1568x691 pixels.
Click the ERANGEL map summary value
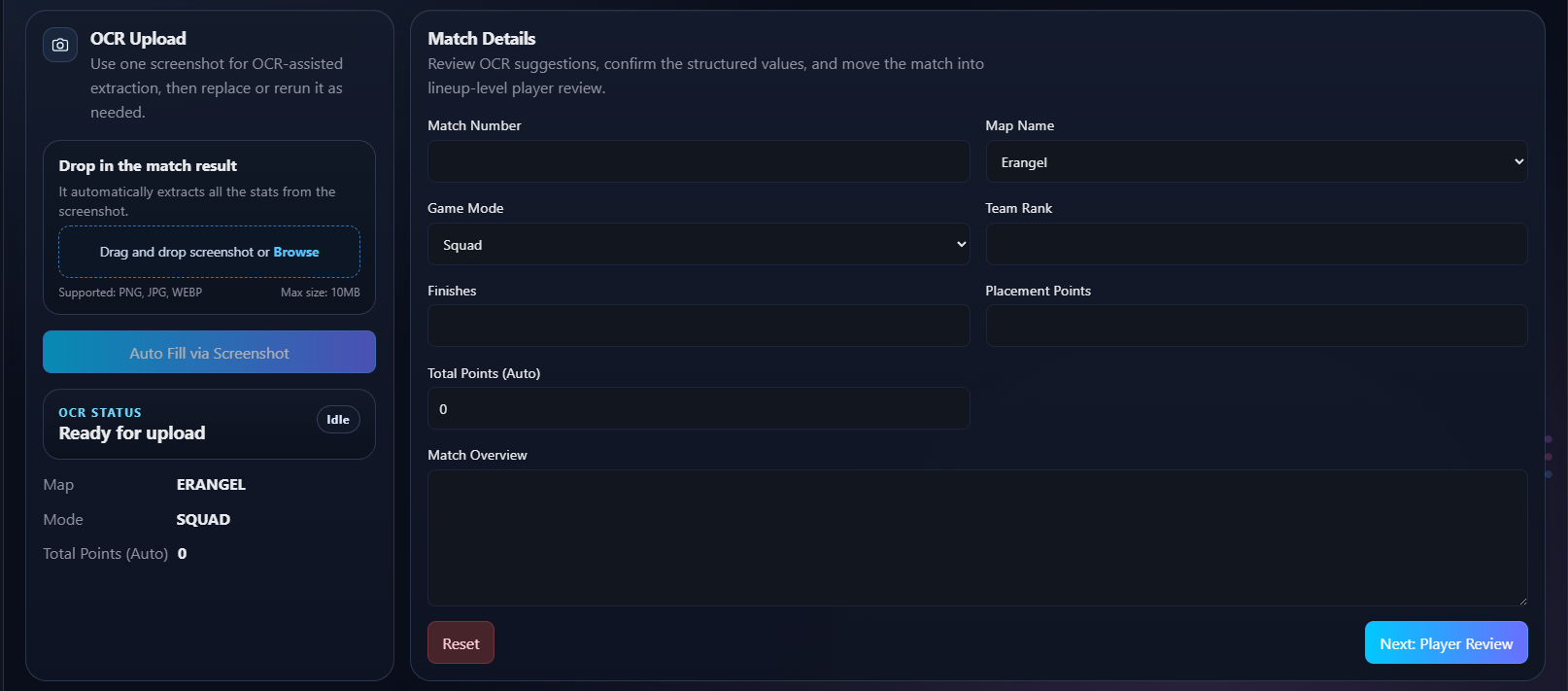[211, 484]
